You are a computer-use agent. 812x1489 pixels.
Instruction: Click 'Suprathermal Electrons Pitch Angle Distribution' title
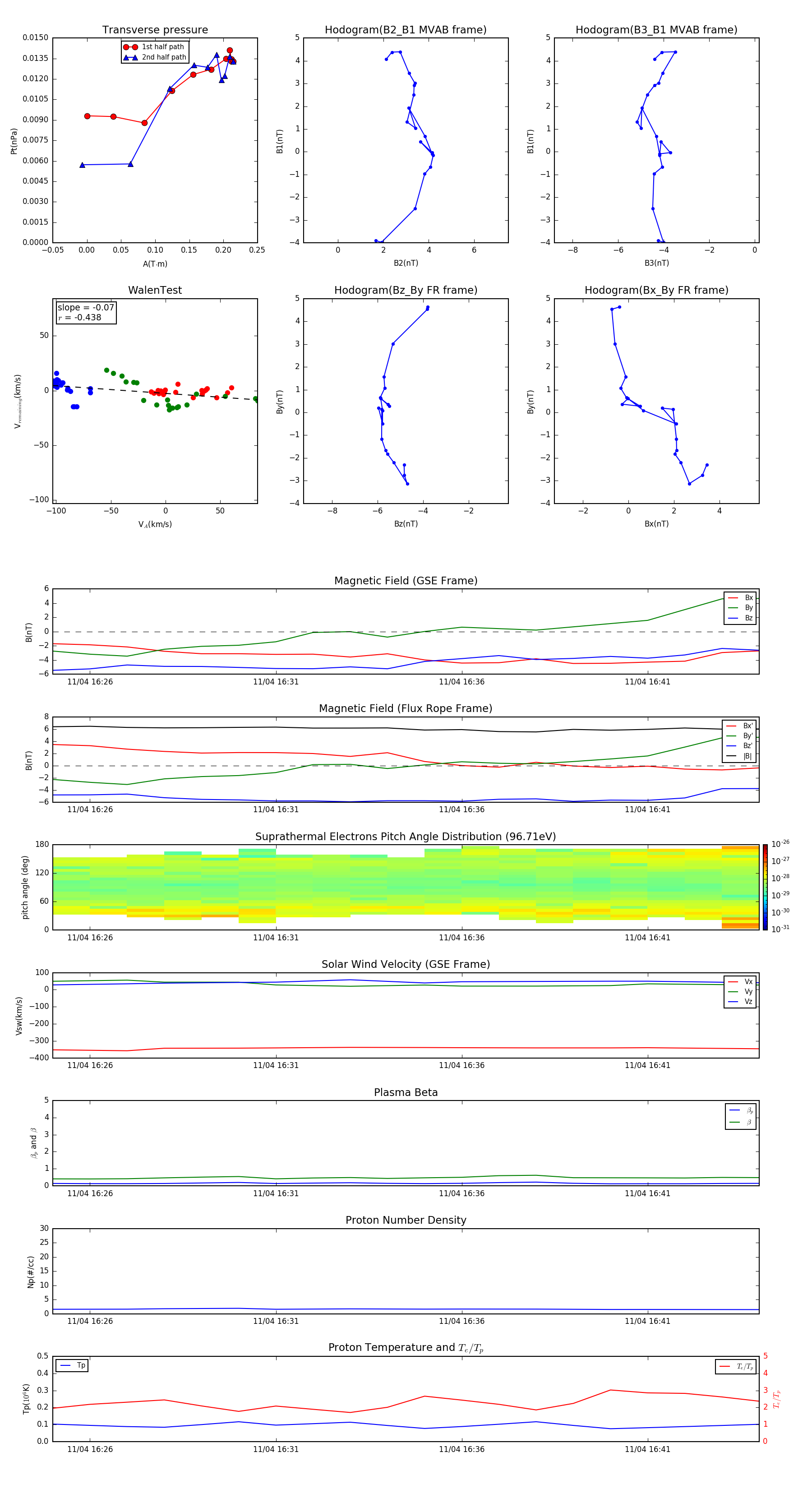tap(406, 837)
